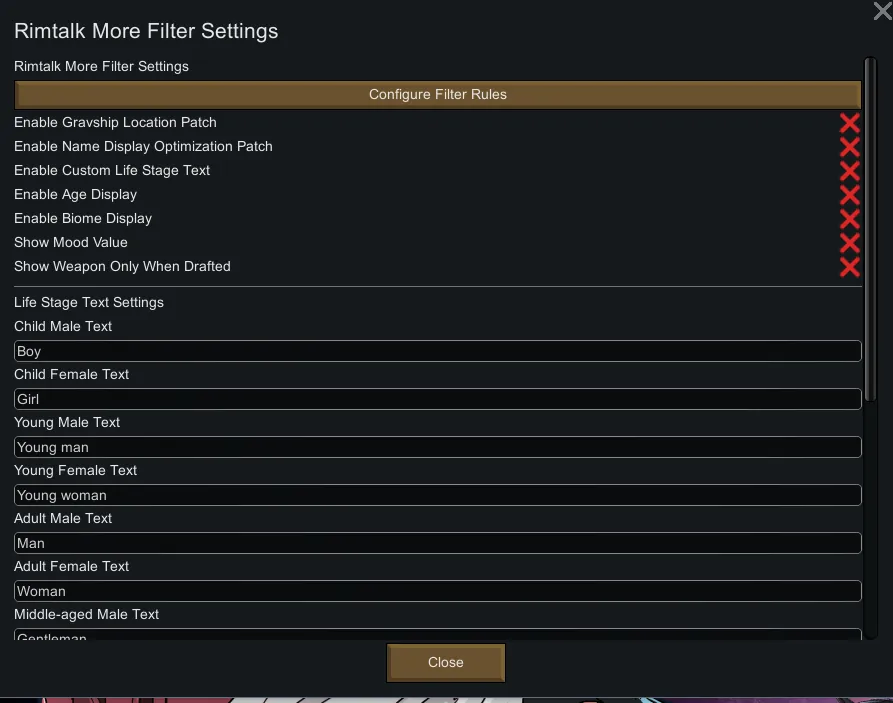Click the Young Male Text field
This screenshot has width=893, height=703.
click(x=437, y=447)
